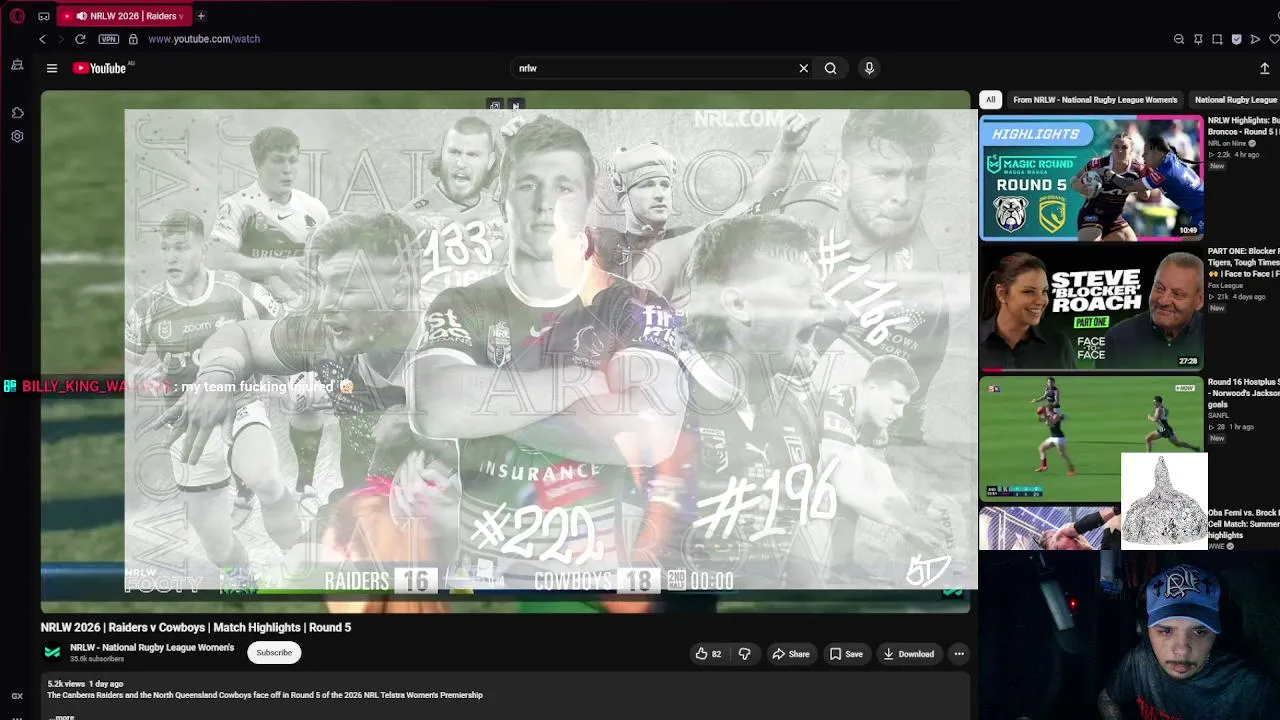Share the video
This screenshot has height=720, width=1280.
click(x=791, y=654)
